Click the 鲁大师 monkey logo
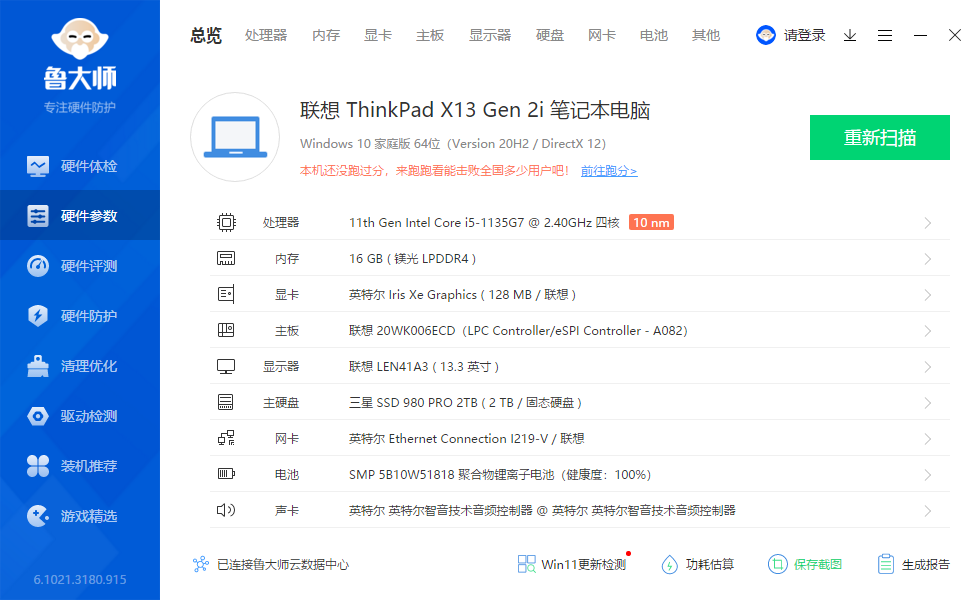Image resolution: width=980 pixels, height=600 pixels. click(80, 39)
